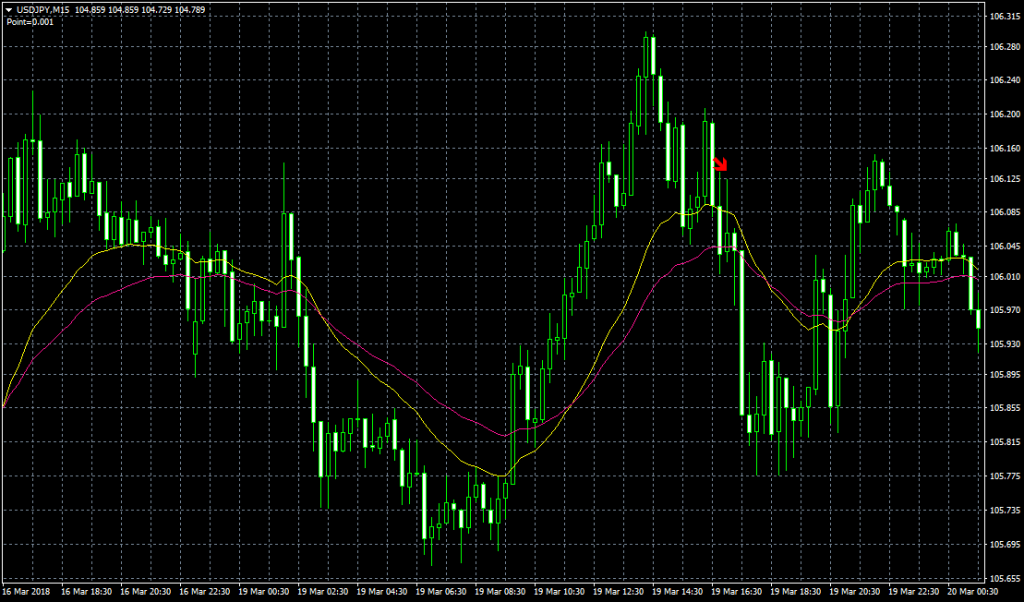Click the 16 Mar 2018 date label
The image size is (1024, 602).
coord(27,592)
